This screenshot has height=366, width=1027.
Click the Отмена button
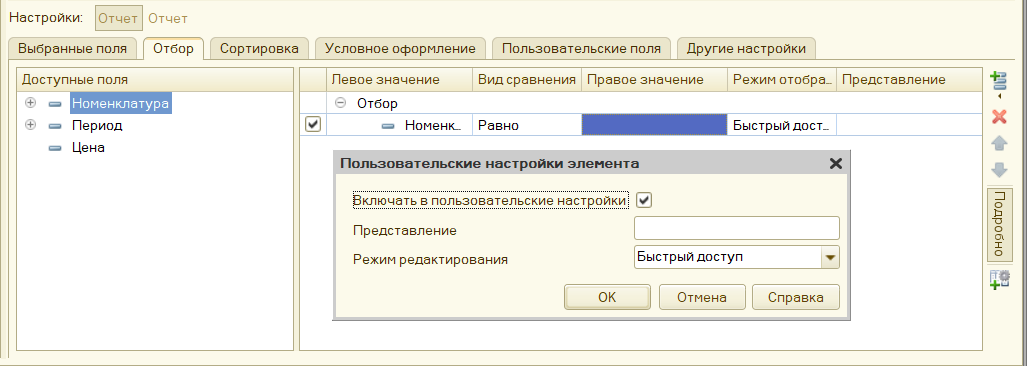click(701, 297)
